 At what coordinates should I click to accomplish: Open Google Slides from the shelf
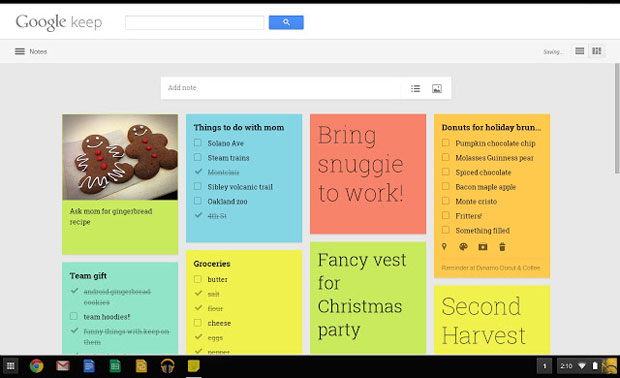click(141, 366)
